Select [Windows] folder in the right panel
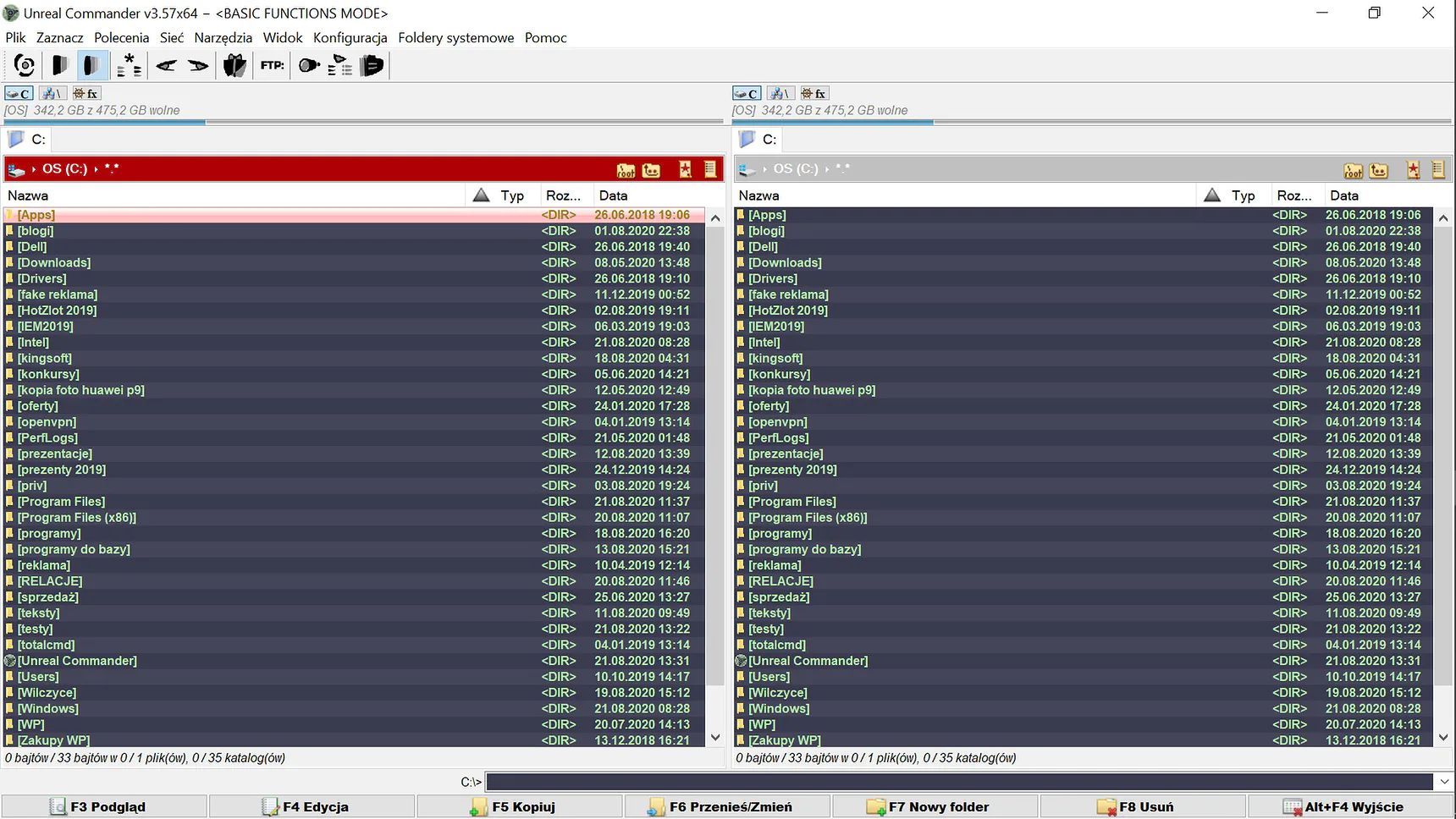 point(1084,709)
